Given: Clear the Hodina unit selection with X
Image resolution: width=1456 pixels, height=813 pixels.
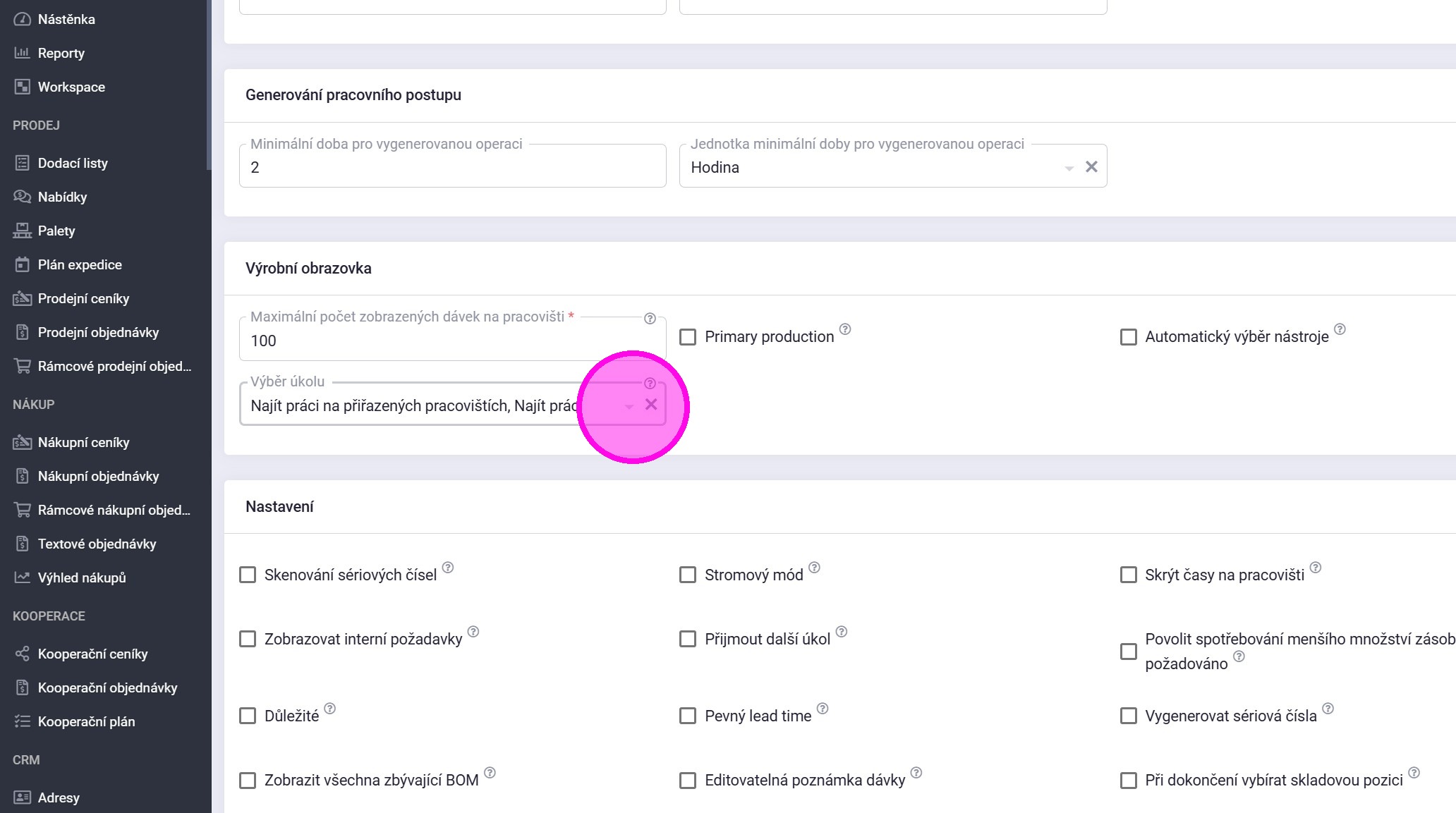Looking at the screenshot, I should click(1091, 167).
